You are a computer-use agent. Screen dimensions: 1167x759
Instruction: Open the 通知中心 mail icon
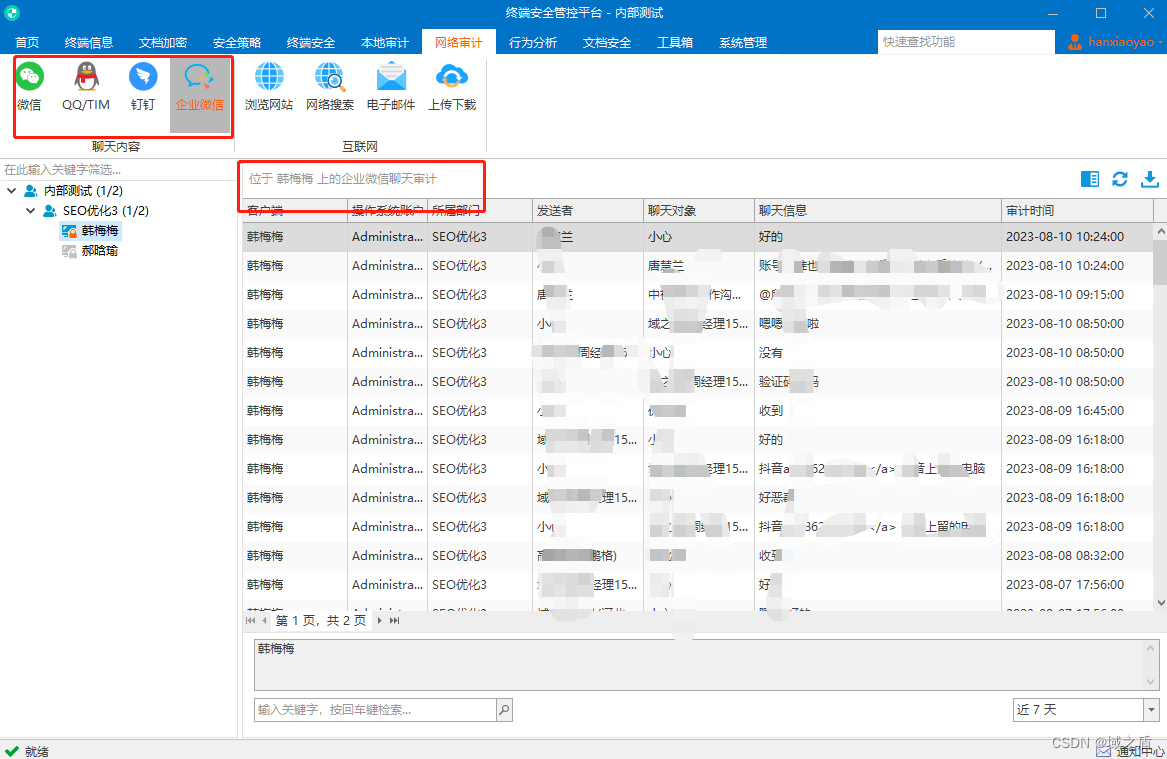point(1103,751)
